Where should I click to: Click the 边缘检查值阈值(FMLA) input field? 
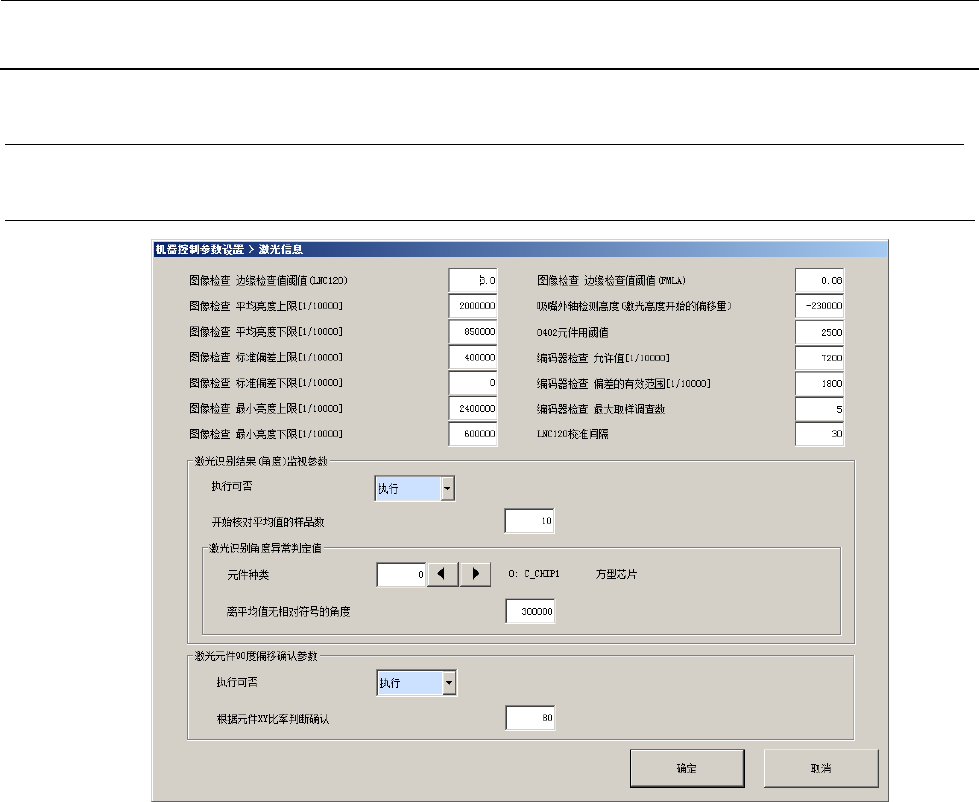point(821,280)
